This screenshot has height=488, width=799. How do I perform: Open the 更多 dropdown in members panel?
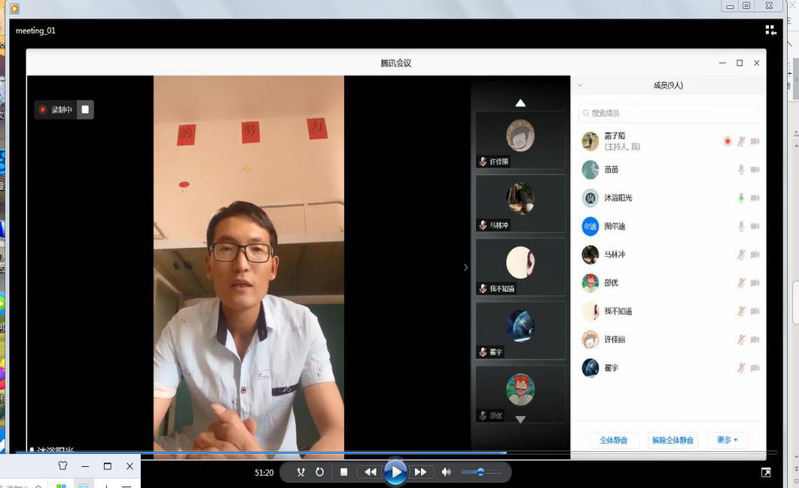[x=727, y=440]
